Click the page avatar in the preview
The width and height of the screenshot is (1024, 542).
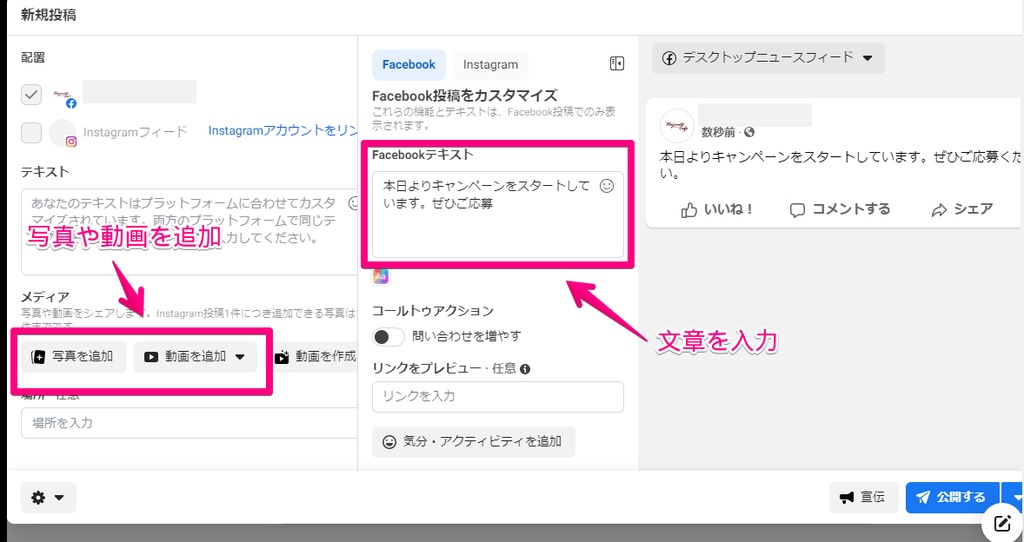tap(677, 125)
